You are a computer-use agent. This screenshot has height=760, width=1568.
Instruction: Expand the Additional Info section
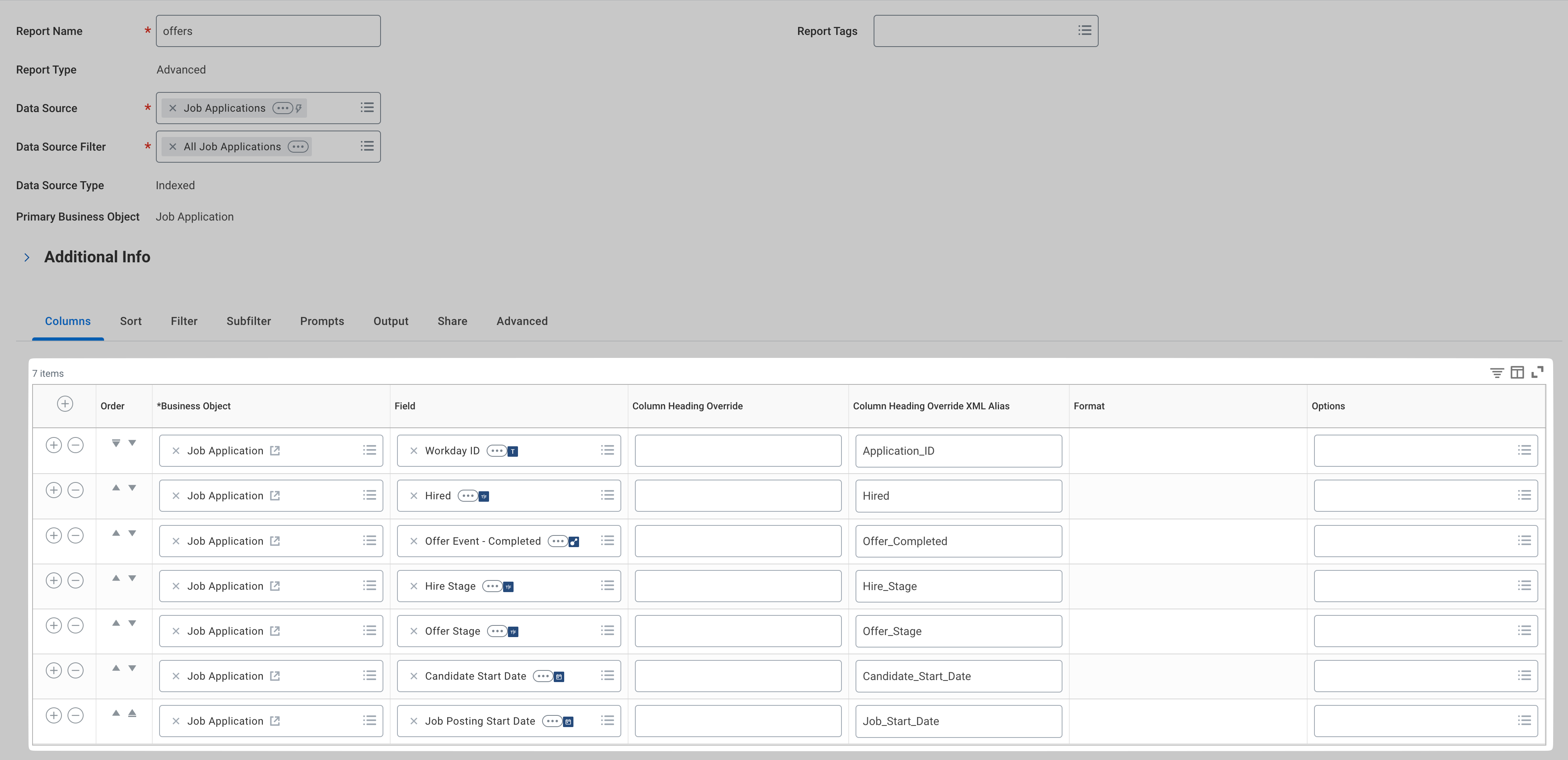(27, 257)
